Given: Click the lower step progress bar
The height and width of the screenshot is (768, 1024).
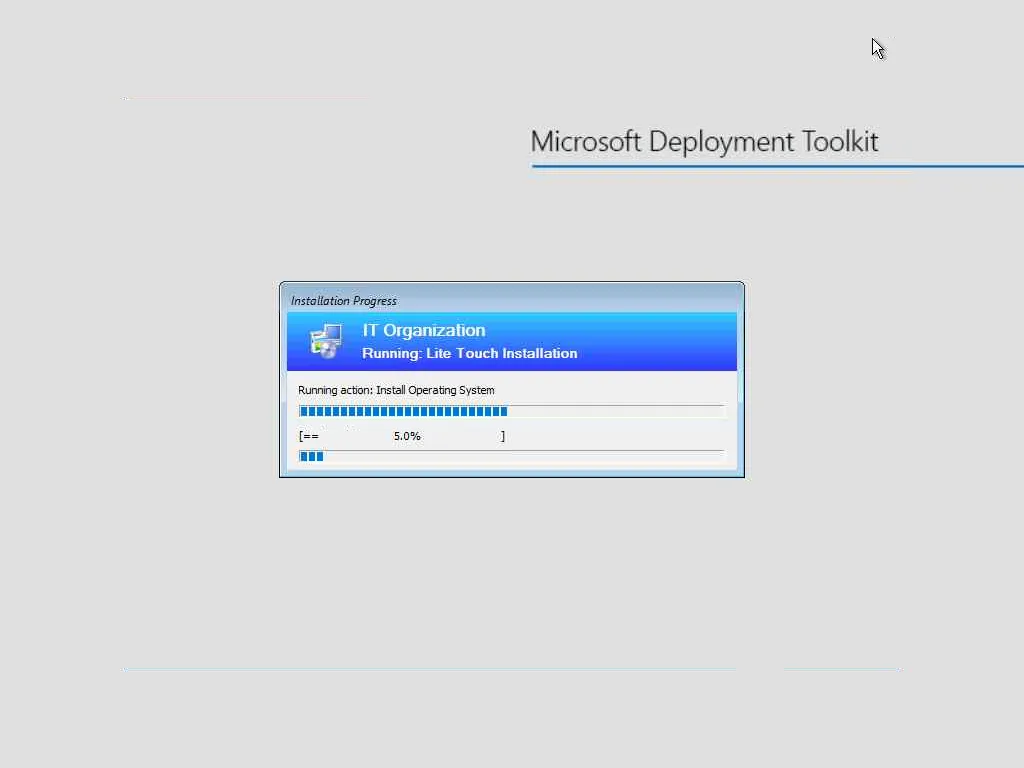Looking at the screenshot, I should [x=511, y=456].
